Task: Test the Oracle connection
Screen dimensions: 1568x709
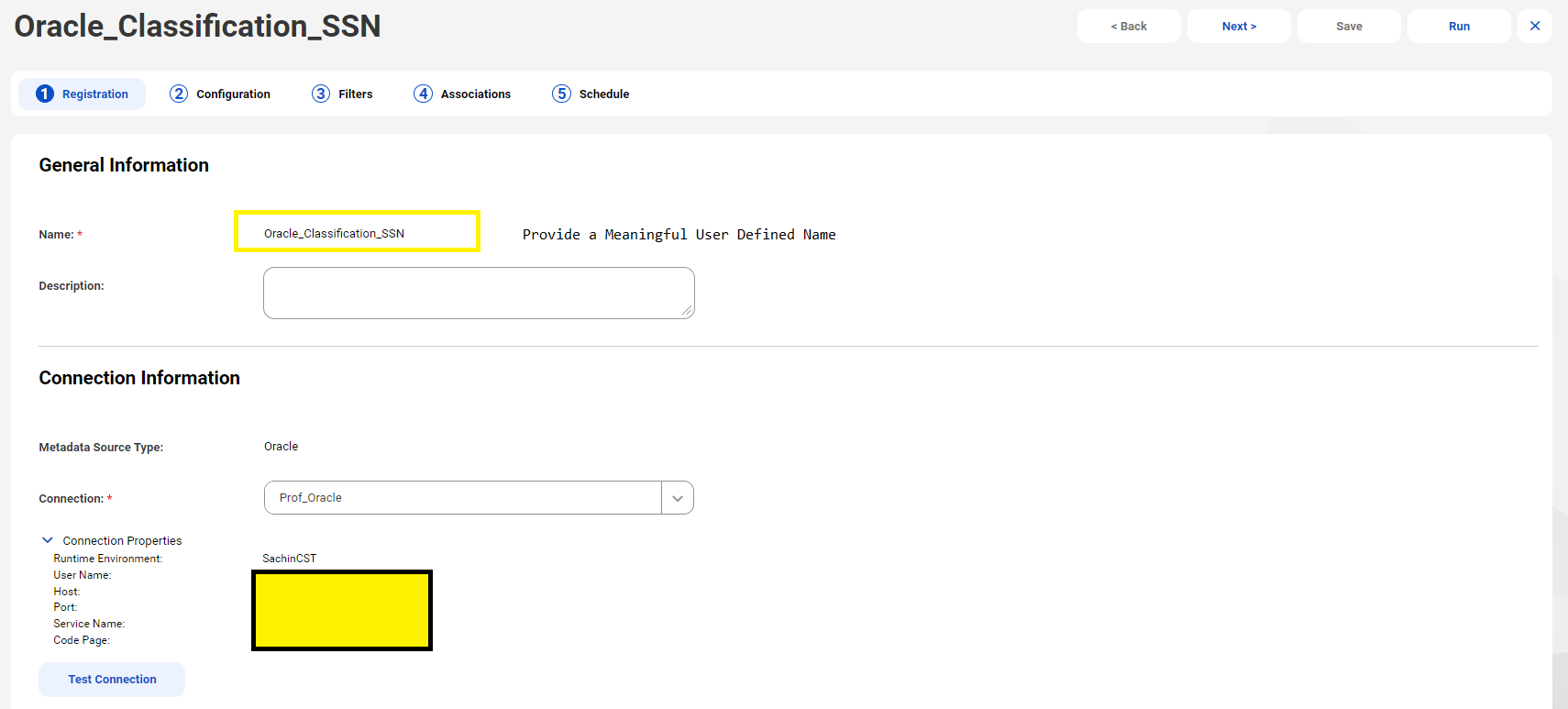Action: point(112,679)
